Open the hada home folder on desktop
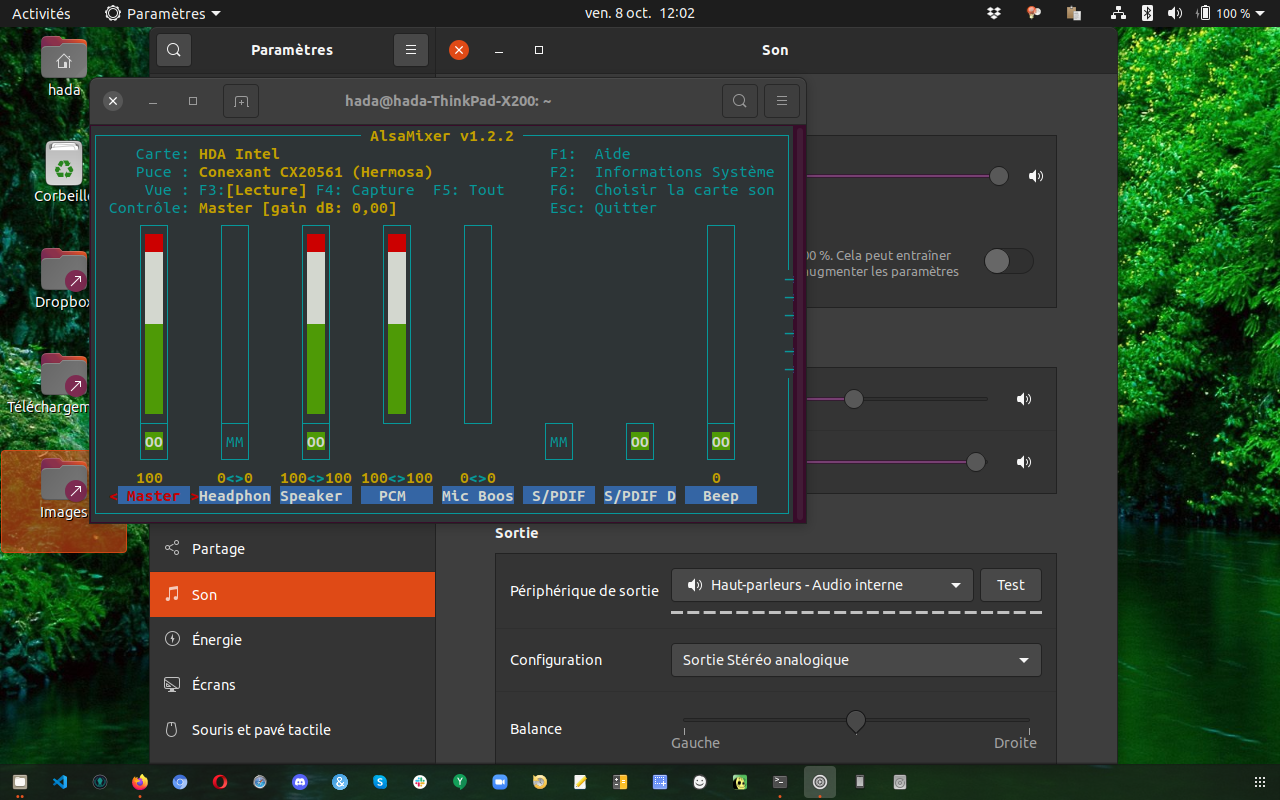 click(x=64, y=66)
